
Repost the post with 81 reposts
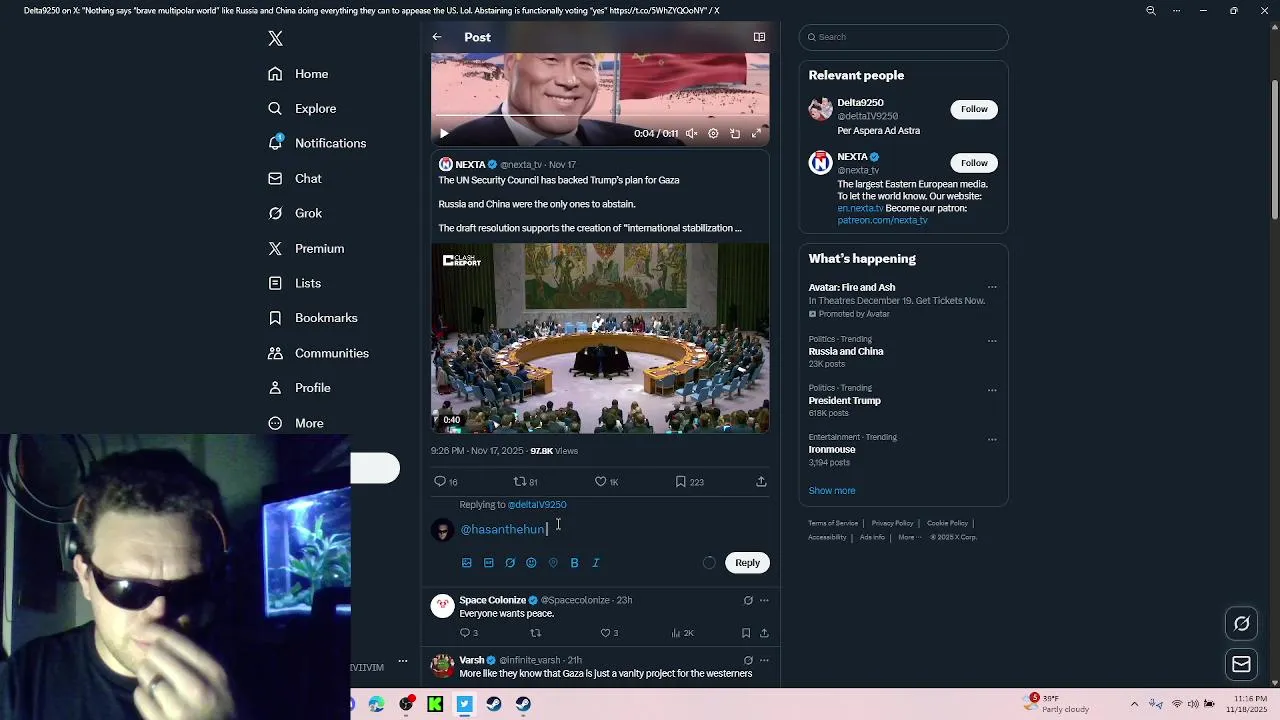click(525, 482)
